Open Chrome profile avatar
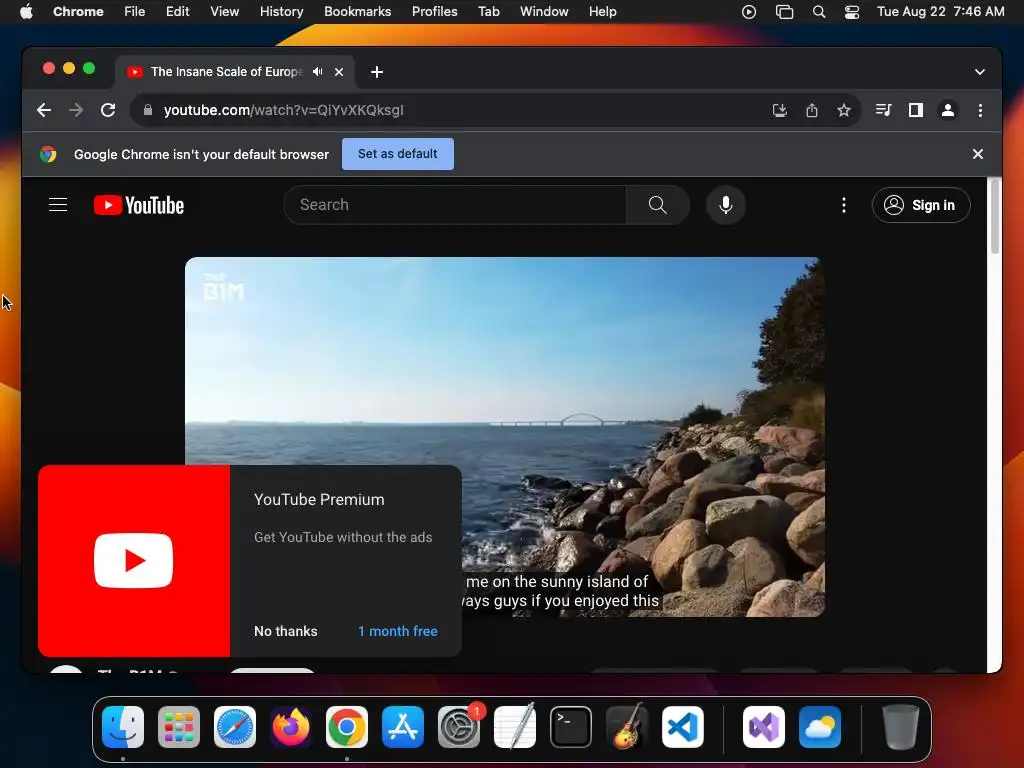Viewport: 1024px width, 768px height. [948, 110]
